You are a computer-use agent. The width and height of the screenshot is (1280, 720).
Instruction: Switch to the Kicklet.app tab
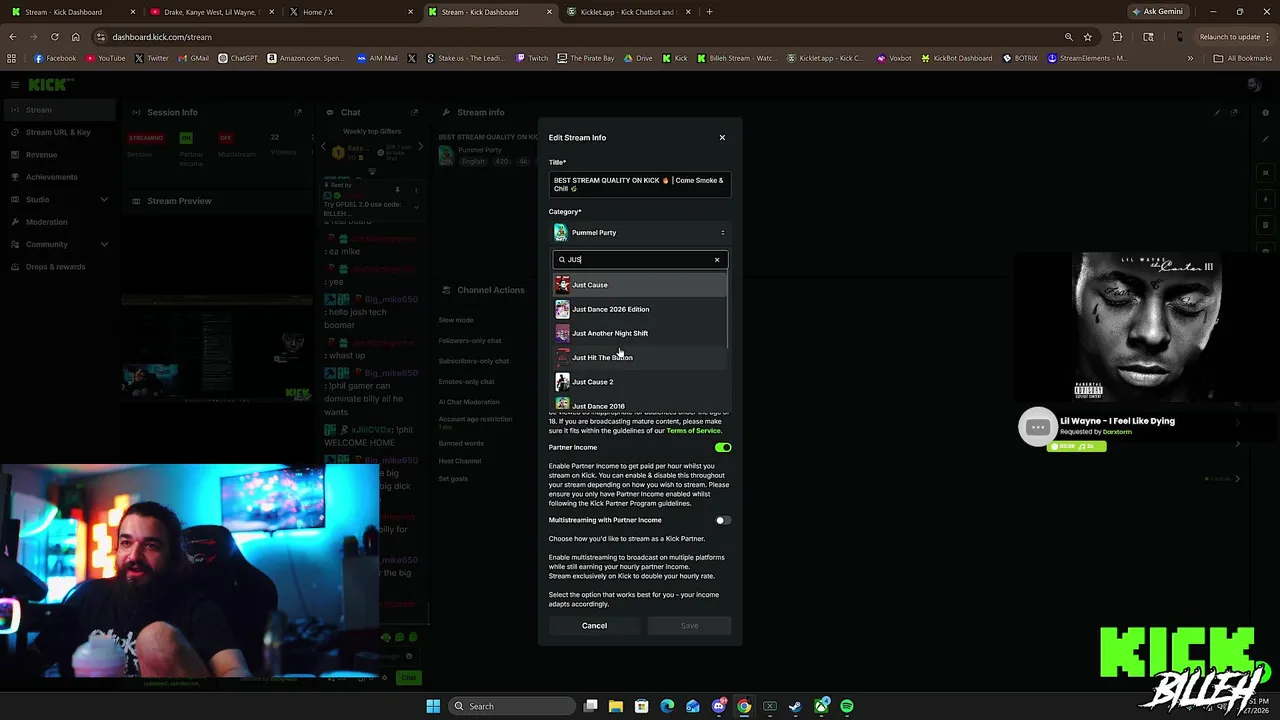[628, 12]
